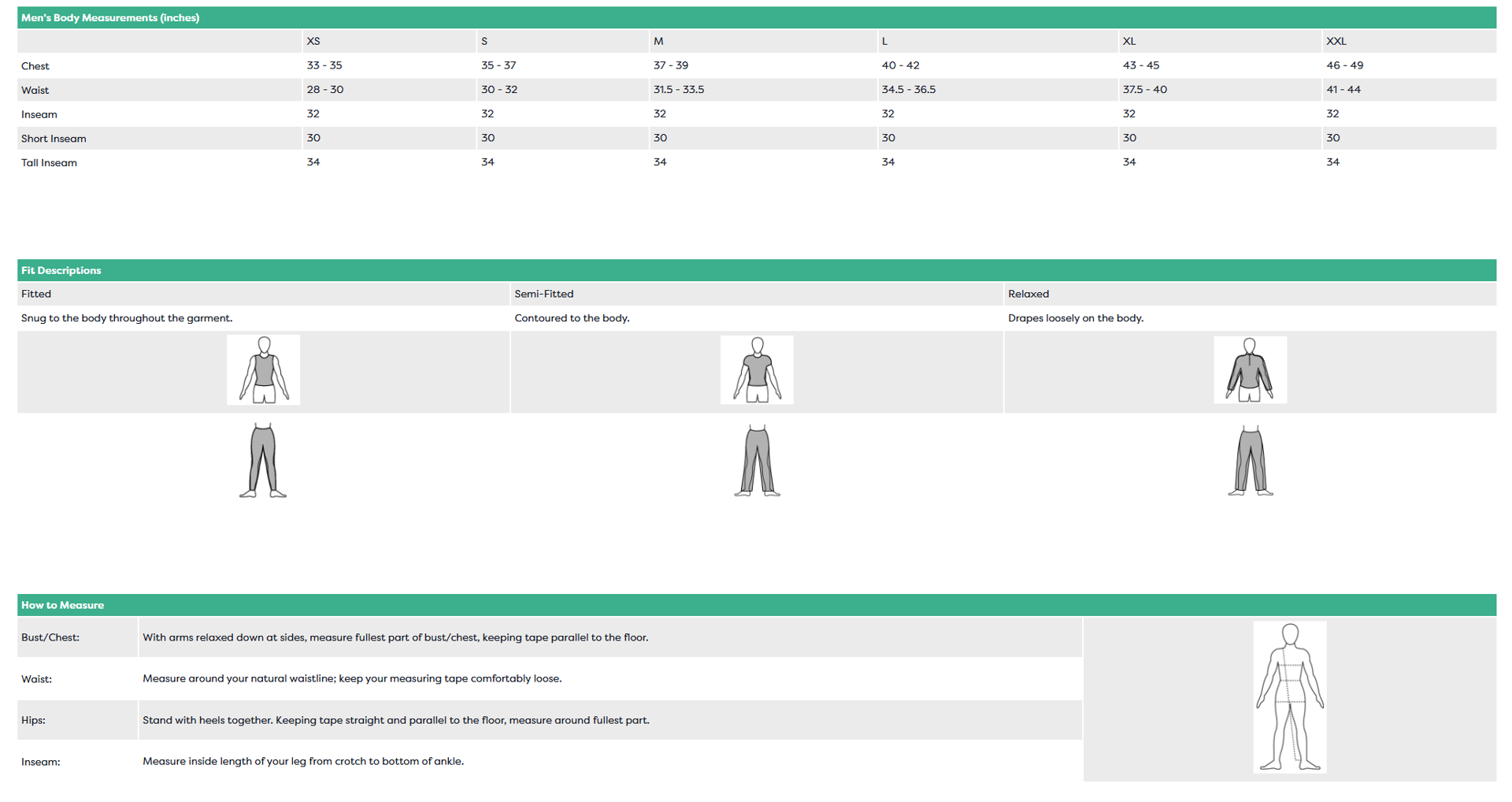
Task: Click the Relaxed jacket figure illustration
Action: click(x=1250, y=370)
